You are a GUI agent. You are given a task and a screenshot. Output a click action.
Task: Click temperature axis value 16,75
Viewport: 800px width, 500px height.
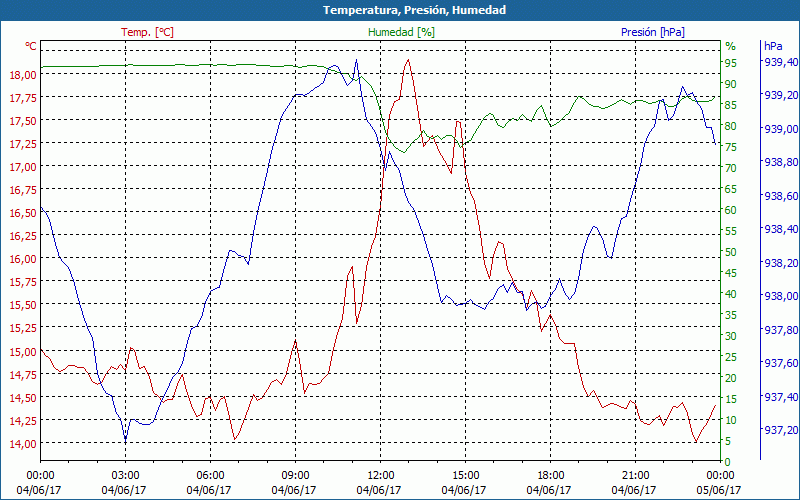click(x=23, y=190)
